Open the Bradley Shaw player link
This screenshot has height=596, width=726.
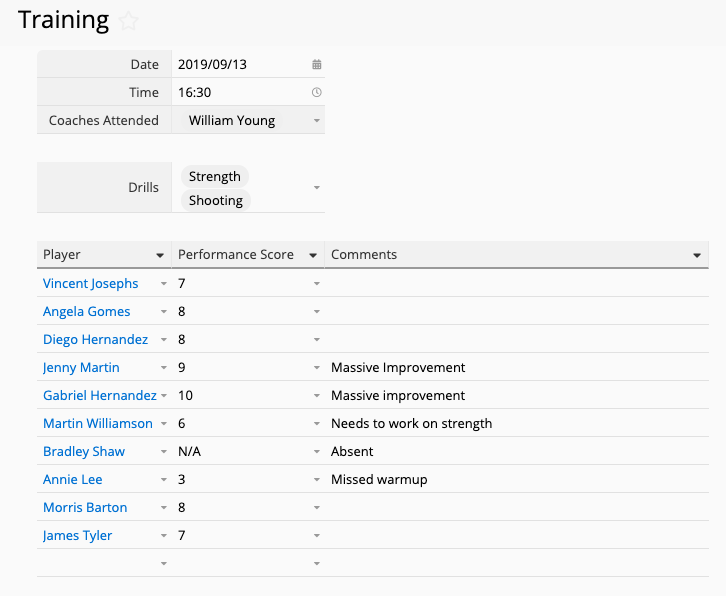tap(84, 452)
